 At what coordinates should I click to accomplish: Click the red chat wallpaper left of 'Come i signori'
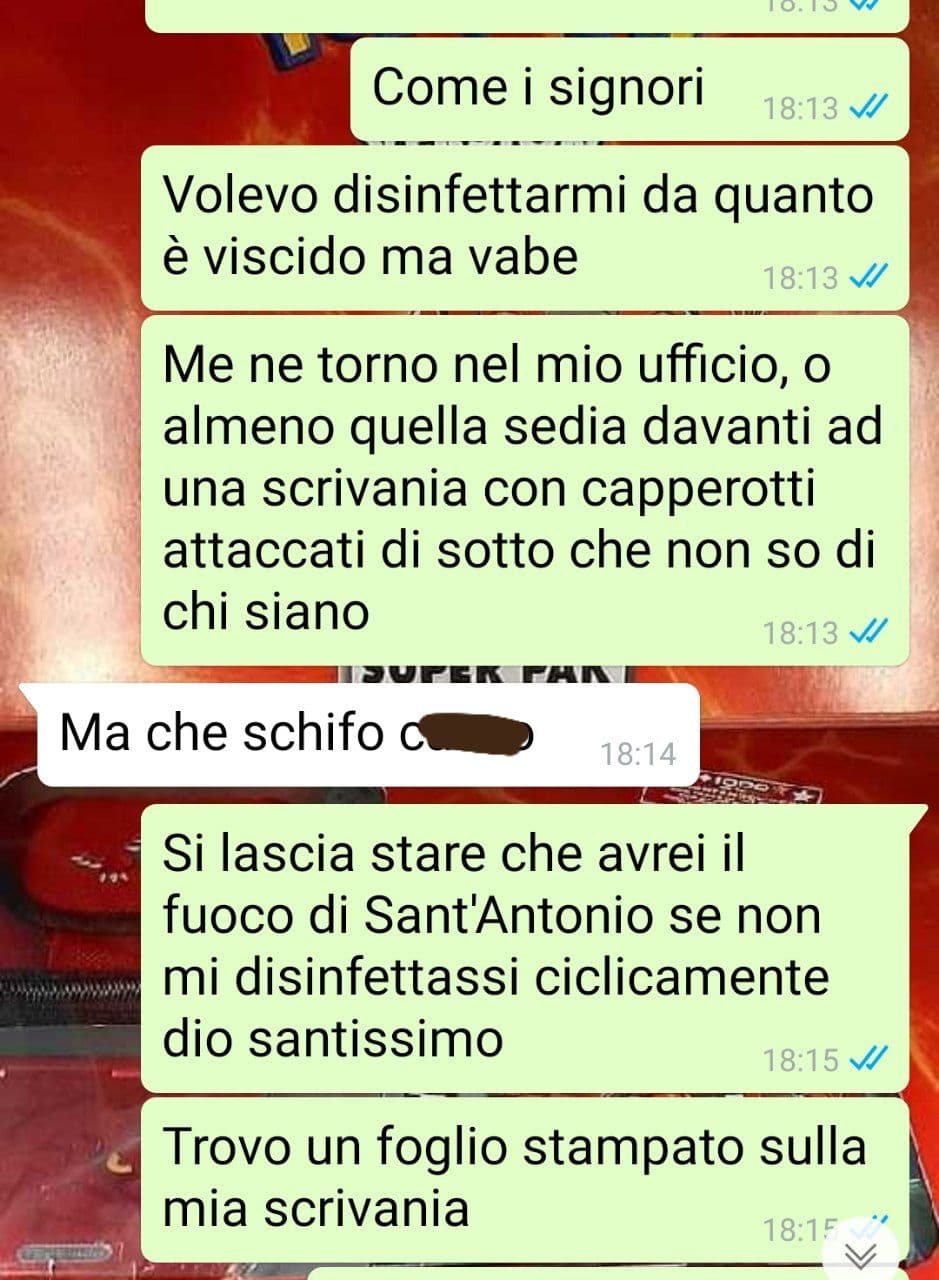170,90
